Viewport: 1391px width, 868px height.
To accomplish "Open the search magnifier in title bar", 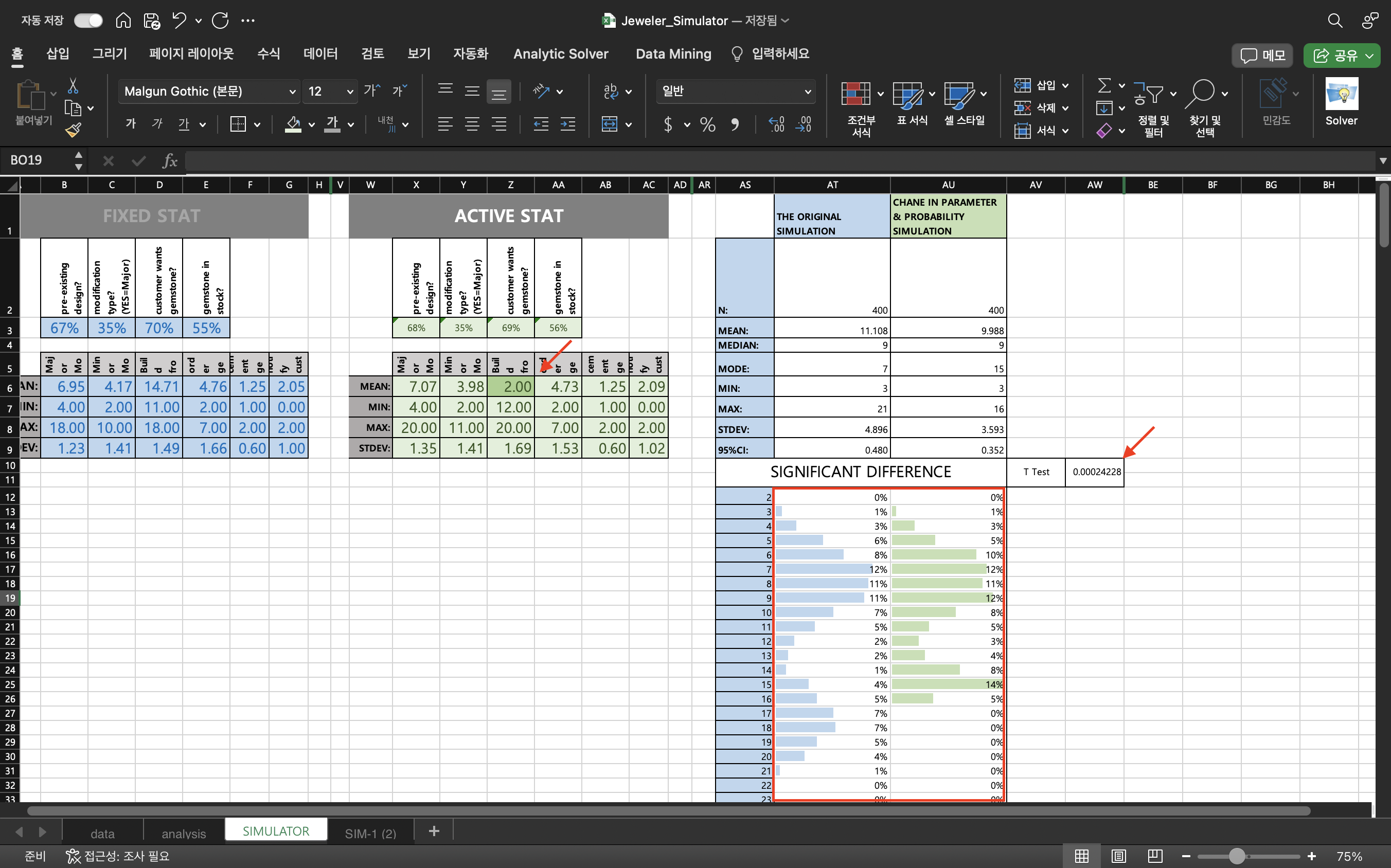I will [x=1335, y=21].
